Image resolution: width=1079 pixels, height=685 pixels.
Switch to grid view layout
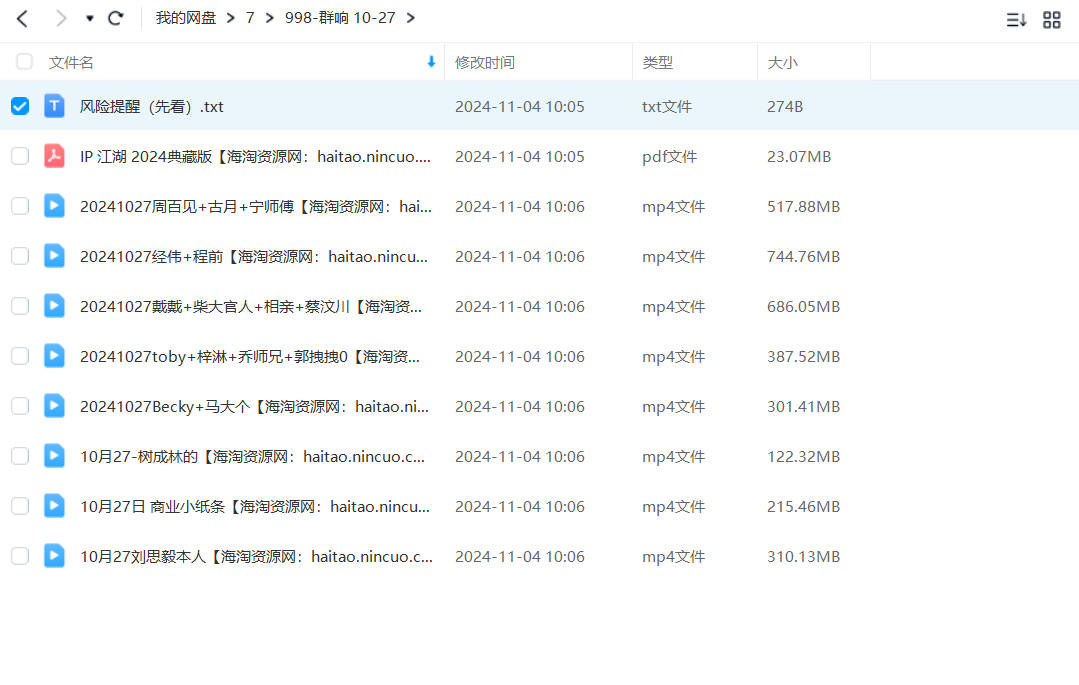[x=1051, y=20]
